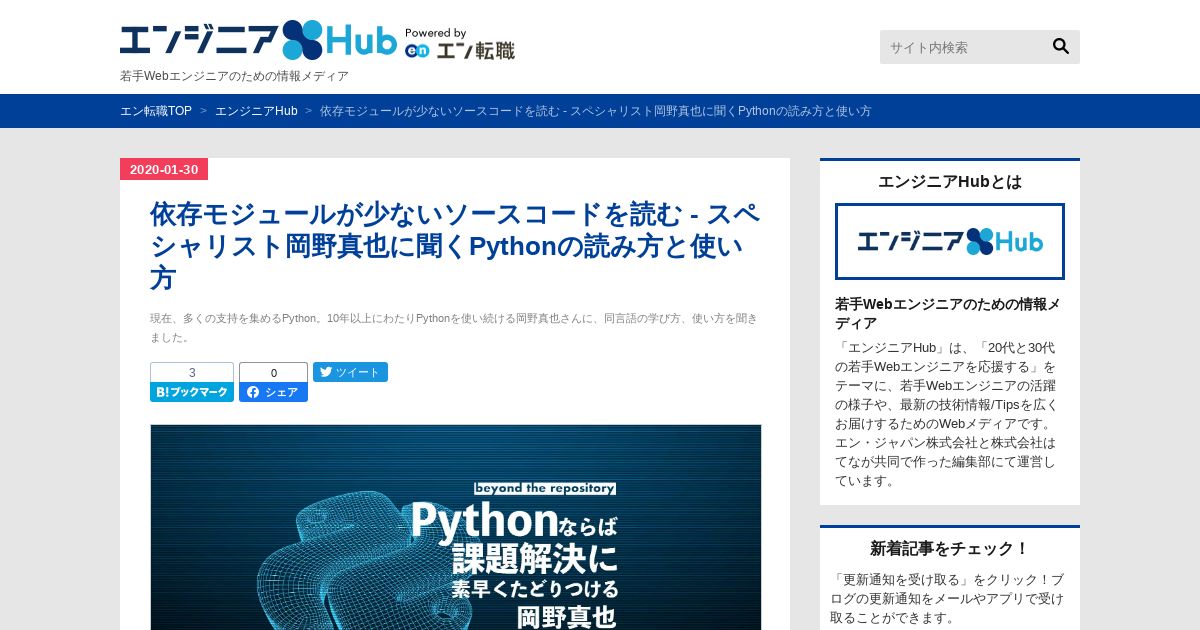Image resolution: width=1200 pixels, height=630 pixels.
Task: Click the Python article hero image
Action: [x=456, y=527]
